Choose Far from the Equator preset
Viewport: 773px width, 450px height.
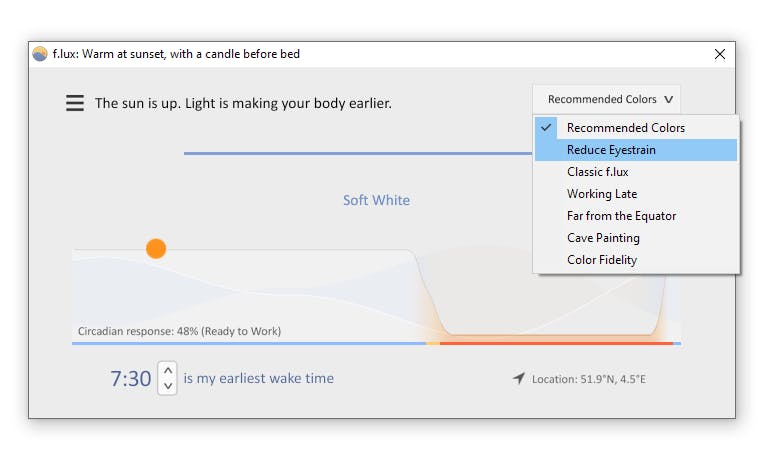pos(621,216)
